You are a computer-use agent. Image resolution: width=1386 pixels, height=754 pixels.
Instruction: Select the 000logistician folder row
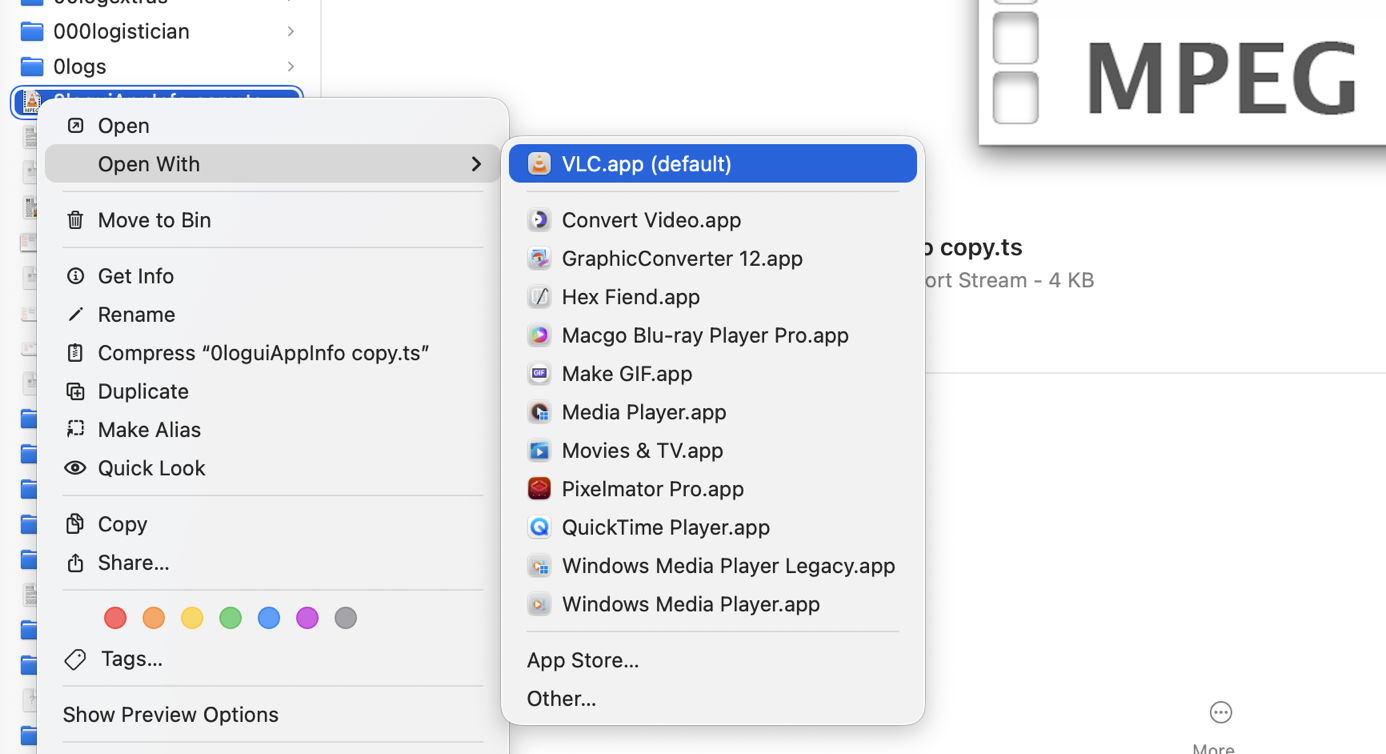click(157, 31)
